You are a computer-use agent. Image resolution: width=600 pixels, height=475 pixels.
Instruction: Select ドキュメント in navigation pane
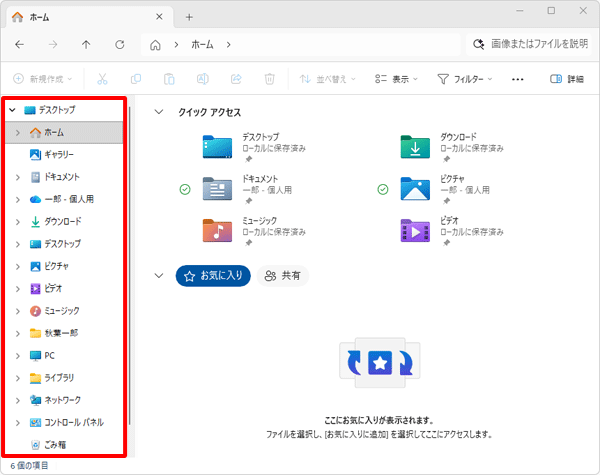pyautogui.click(x=62, y=177)
